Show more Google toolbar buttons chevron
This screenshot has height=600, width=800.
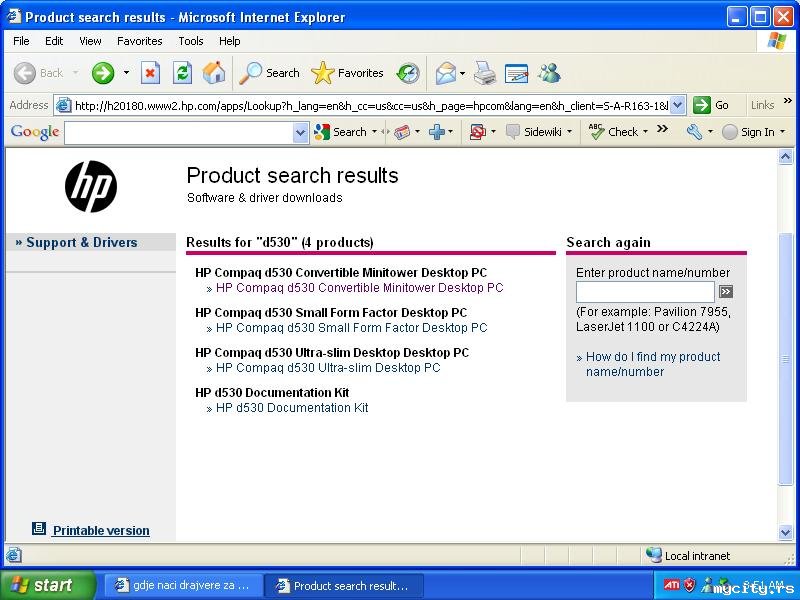click(x=662, y=129)
